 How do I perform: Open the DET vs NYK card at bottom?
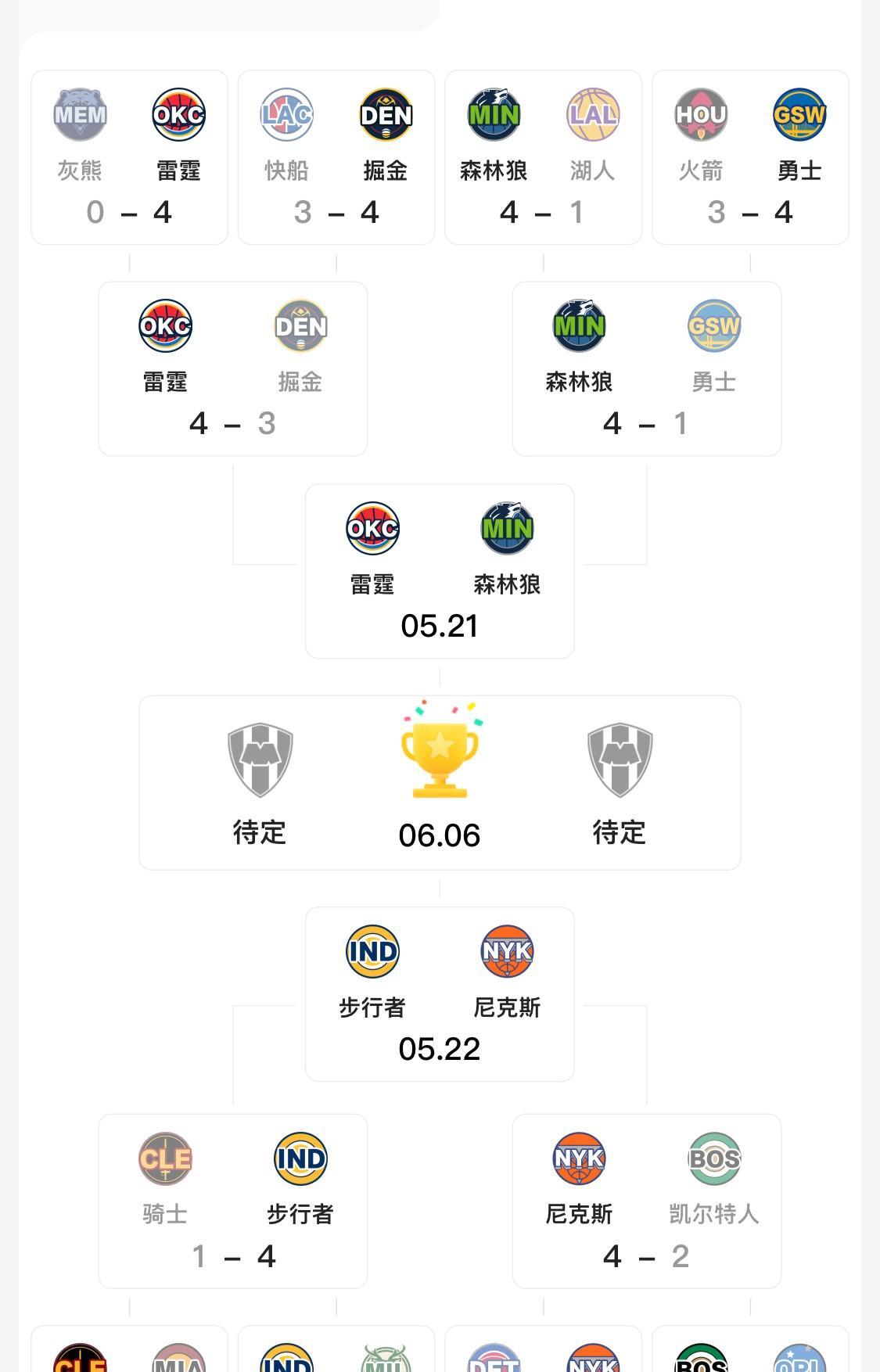(544, 1349)
